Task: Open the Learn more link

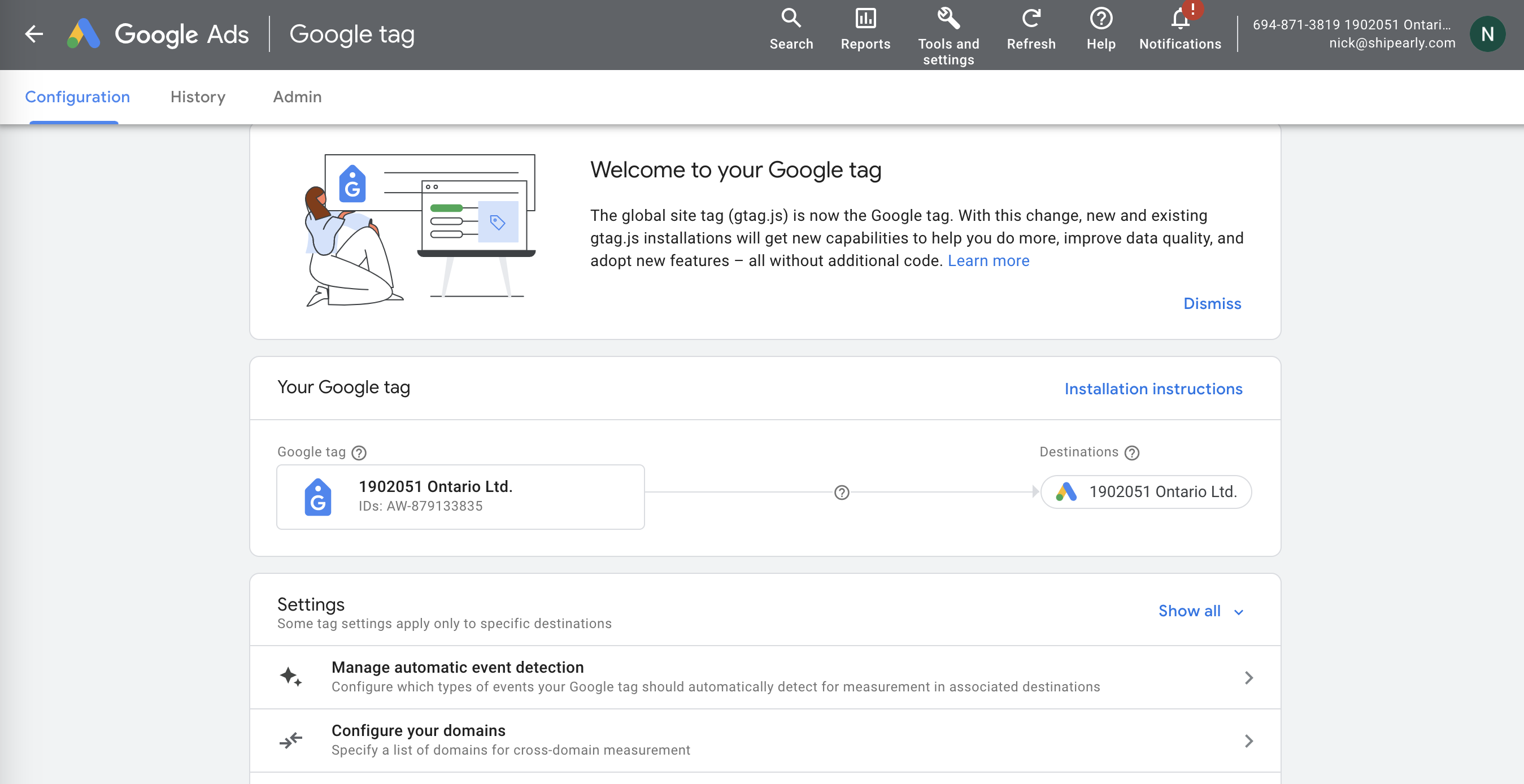Action: [988, 261]
